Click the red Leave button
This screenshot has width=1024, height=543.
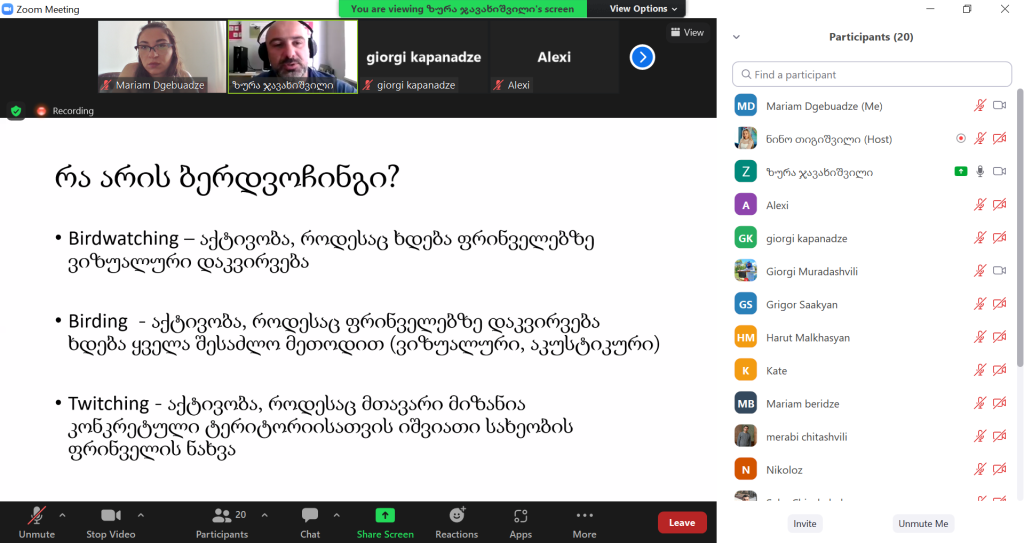click(682, 522)
